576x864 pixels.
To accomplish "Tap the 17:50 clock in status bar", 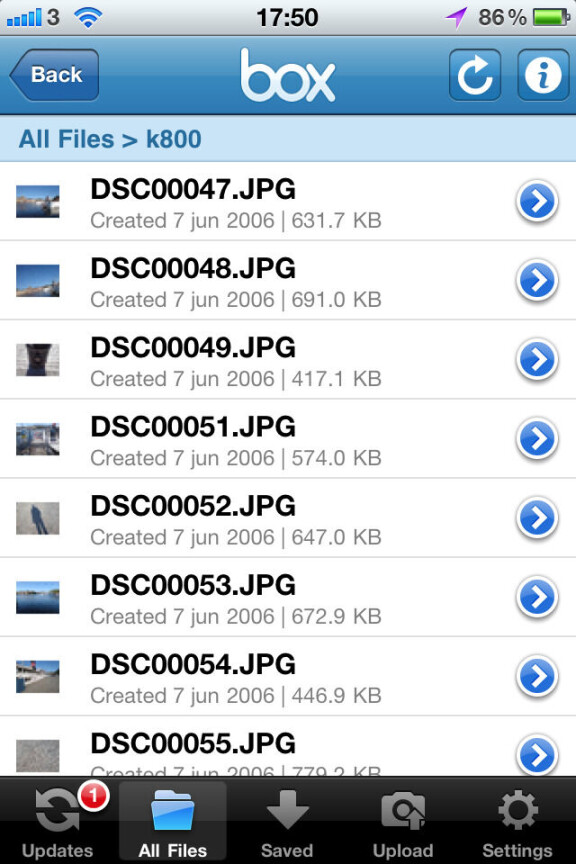I will 287,18.
